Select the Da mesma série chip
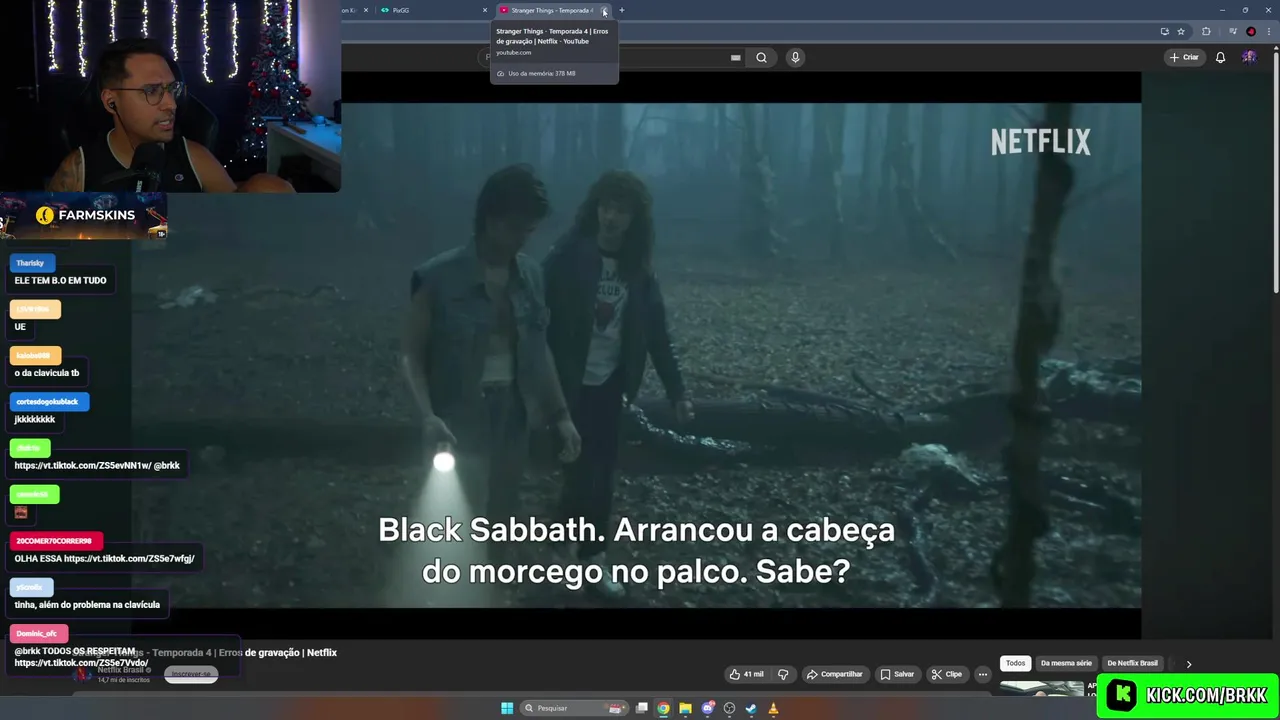The width and height of the screenshot is (1280, 720). 1066,663
